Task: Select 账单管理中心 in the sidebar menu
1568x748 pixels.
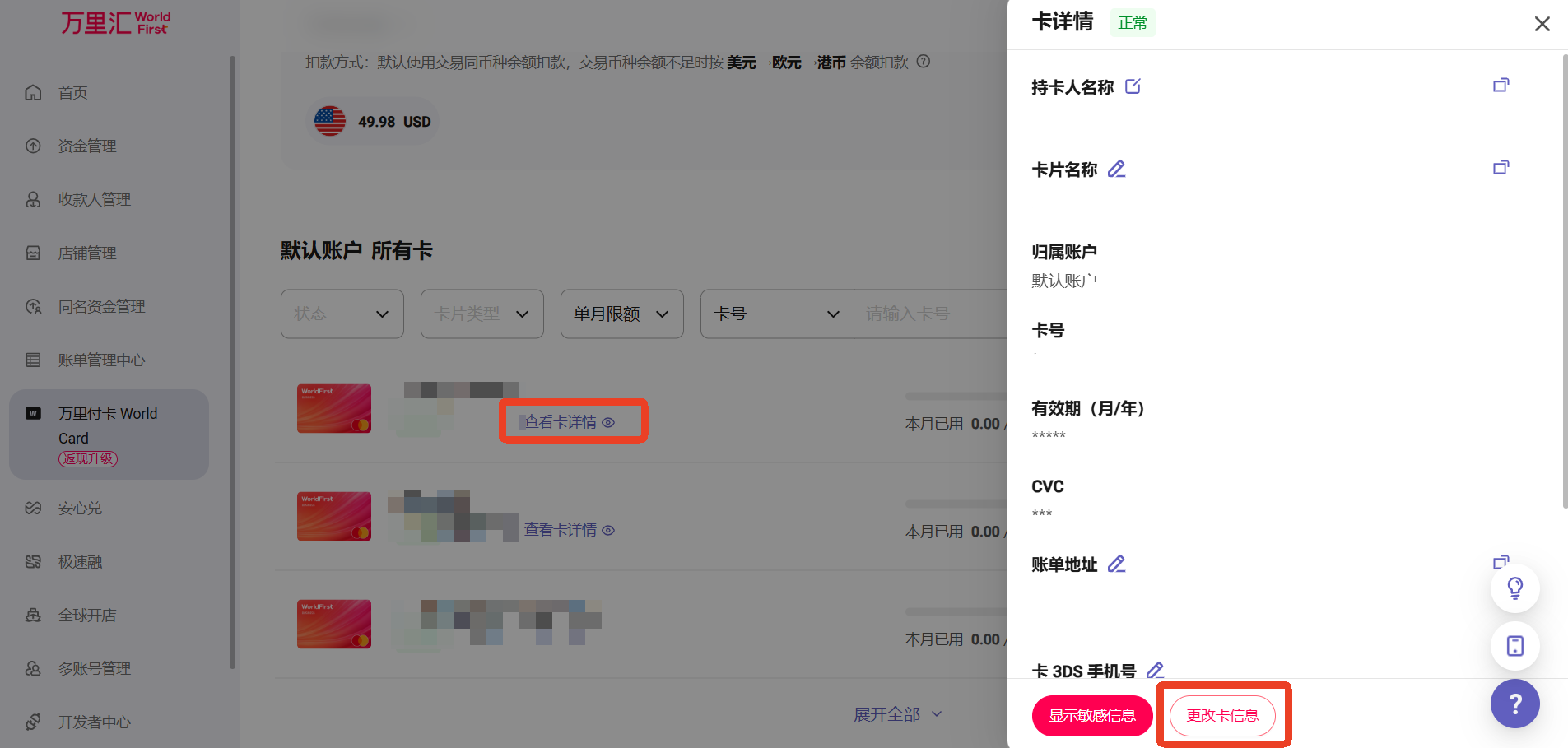Action: [102, 360]
